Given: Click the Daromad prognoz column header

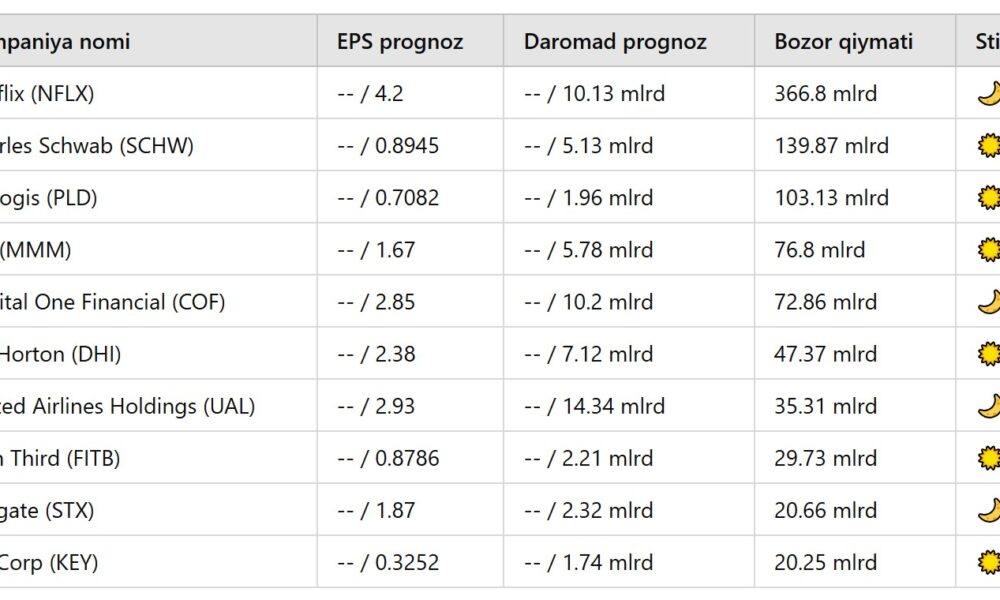Looking at the screenshot, I should coord(615,42).
